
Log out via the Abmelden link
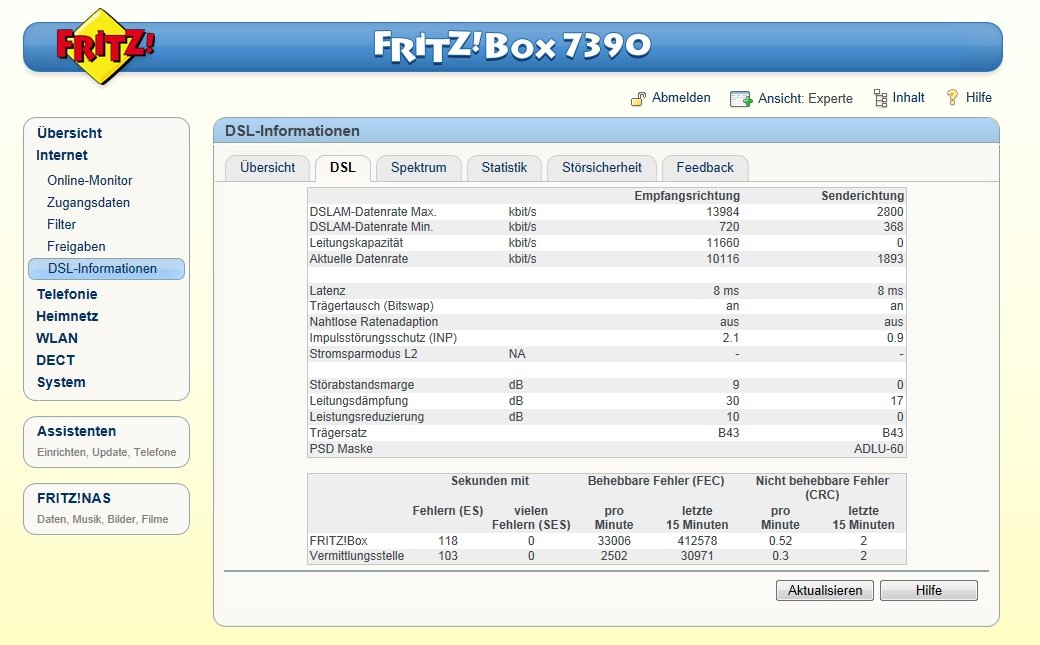(x=681, y=98)
